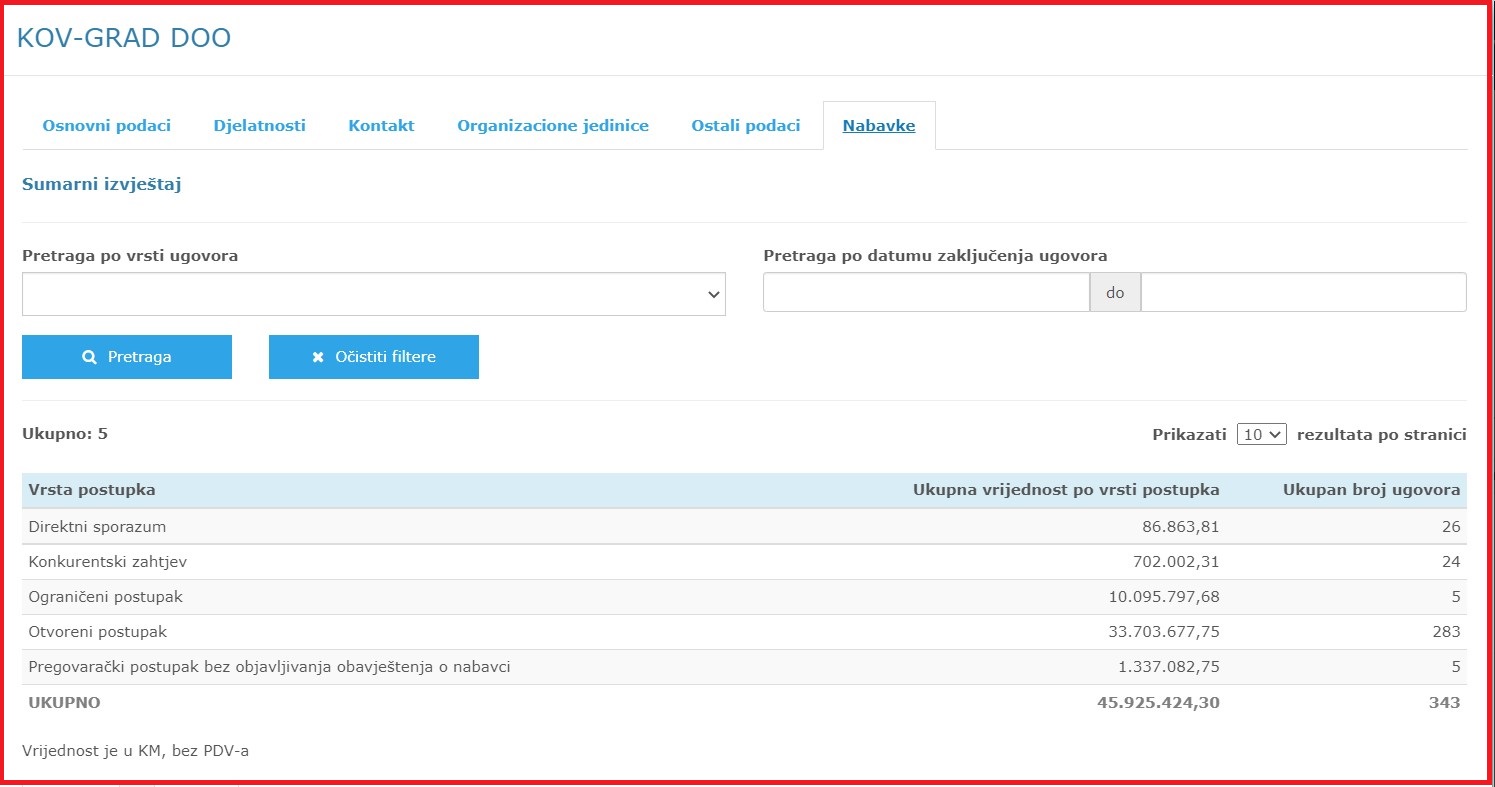The width and height of the screenshot is (1495, 787).
Task: Expand the Pretraga po vrsti ugovora dropdown
Action: (374, 294)
